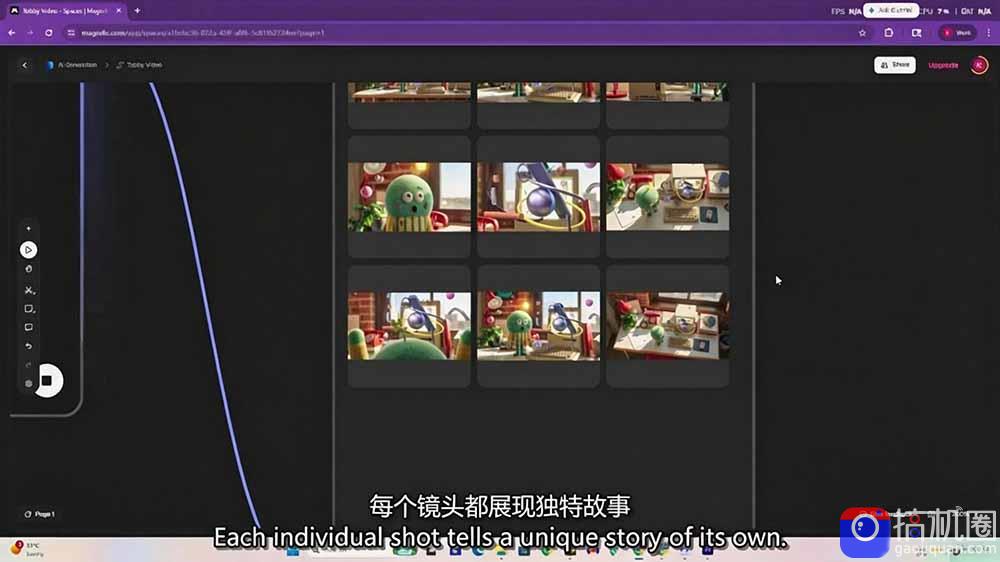Viewport: 1000px width, 562px height.
Task: Open the browser extensions icon
Action: [888, 33]
